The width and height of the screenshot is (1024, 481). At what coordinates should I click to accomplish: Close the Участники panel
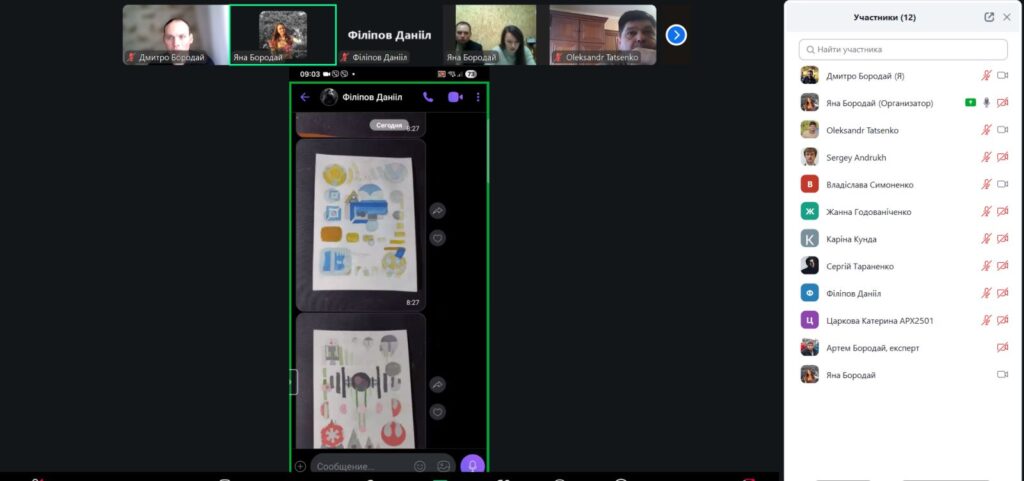pos(1007,17)
